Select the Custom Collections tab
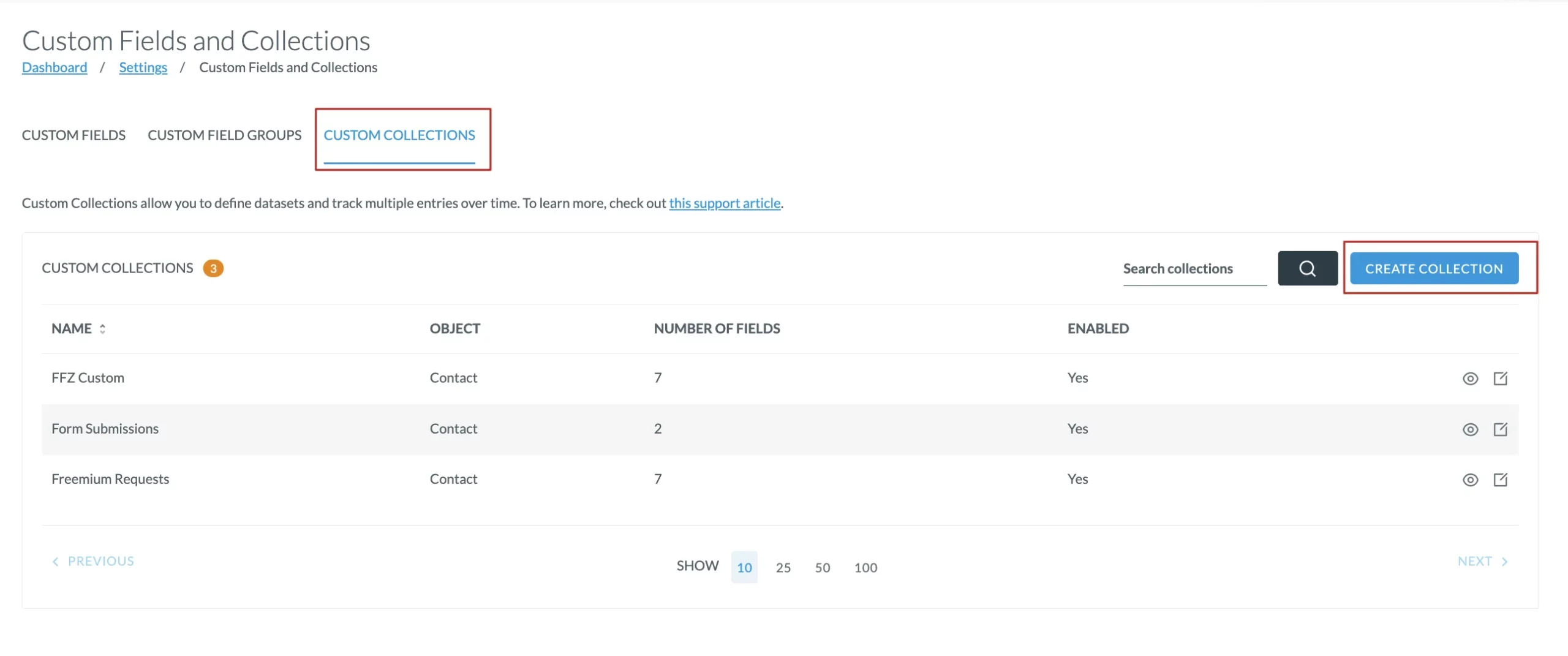The width and height of the screenshot is (1568, 656). click(399, 135)
